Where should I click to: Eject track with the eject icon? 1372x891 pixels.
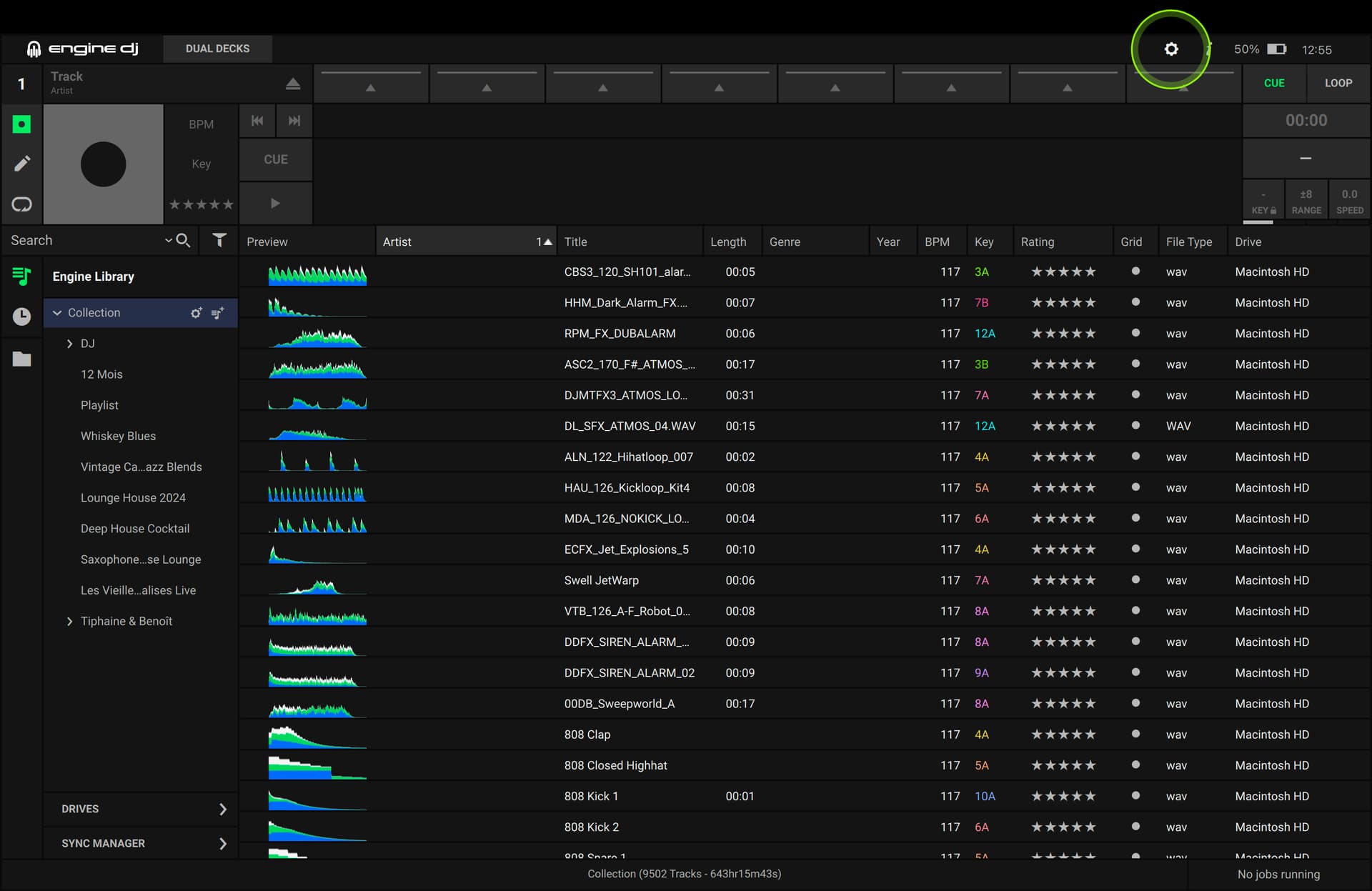pyautogui.click(x=292, y=84)
